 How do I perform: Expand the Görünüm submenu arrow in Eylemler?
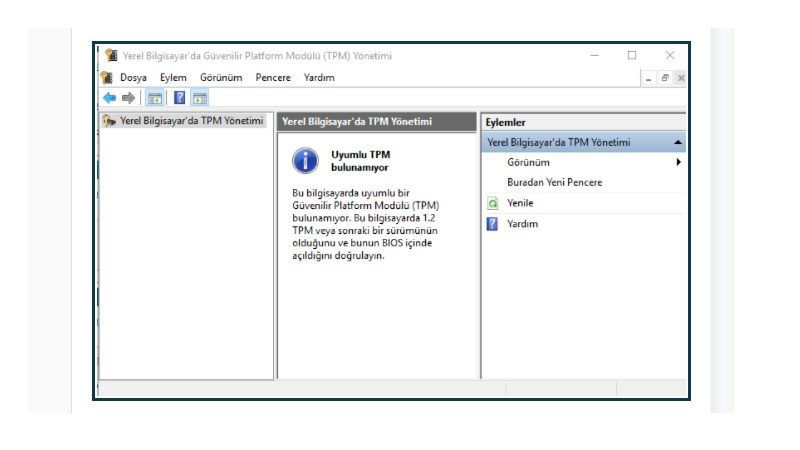pos(678,162)
